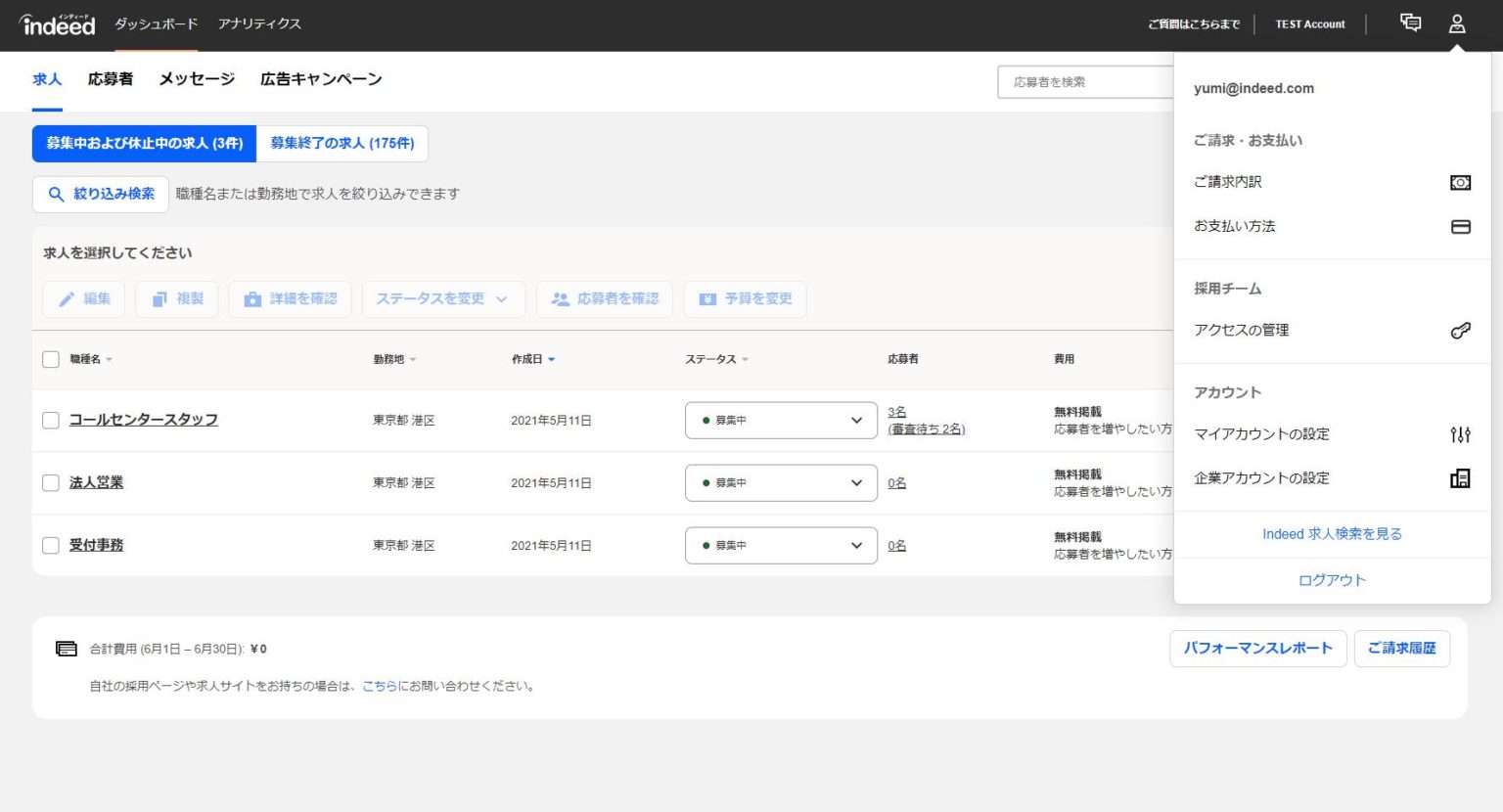Screen dimensions: 1503x812
Task: Click the 応募者を検索 search field
Action: point(1076,81)
